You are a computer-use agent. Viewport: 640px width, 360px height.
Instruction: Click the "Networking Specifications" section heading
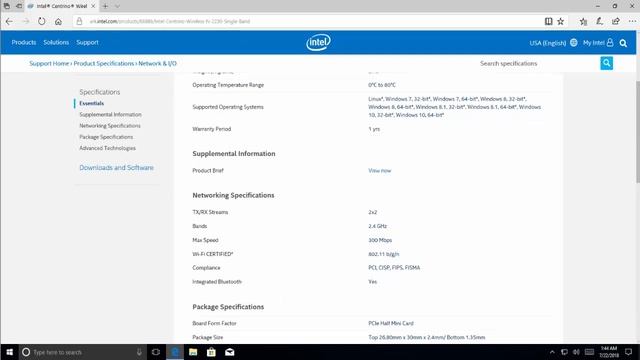[x=233, y=195]
